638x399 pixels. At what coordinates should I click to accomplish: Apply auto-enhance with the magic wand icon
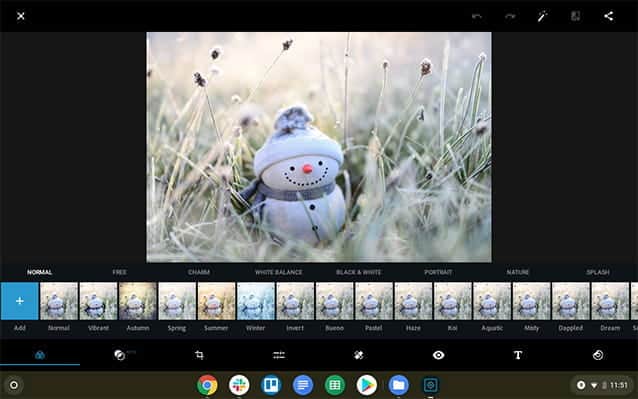click(542, 16)
